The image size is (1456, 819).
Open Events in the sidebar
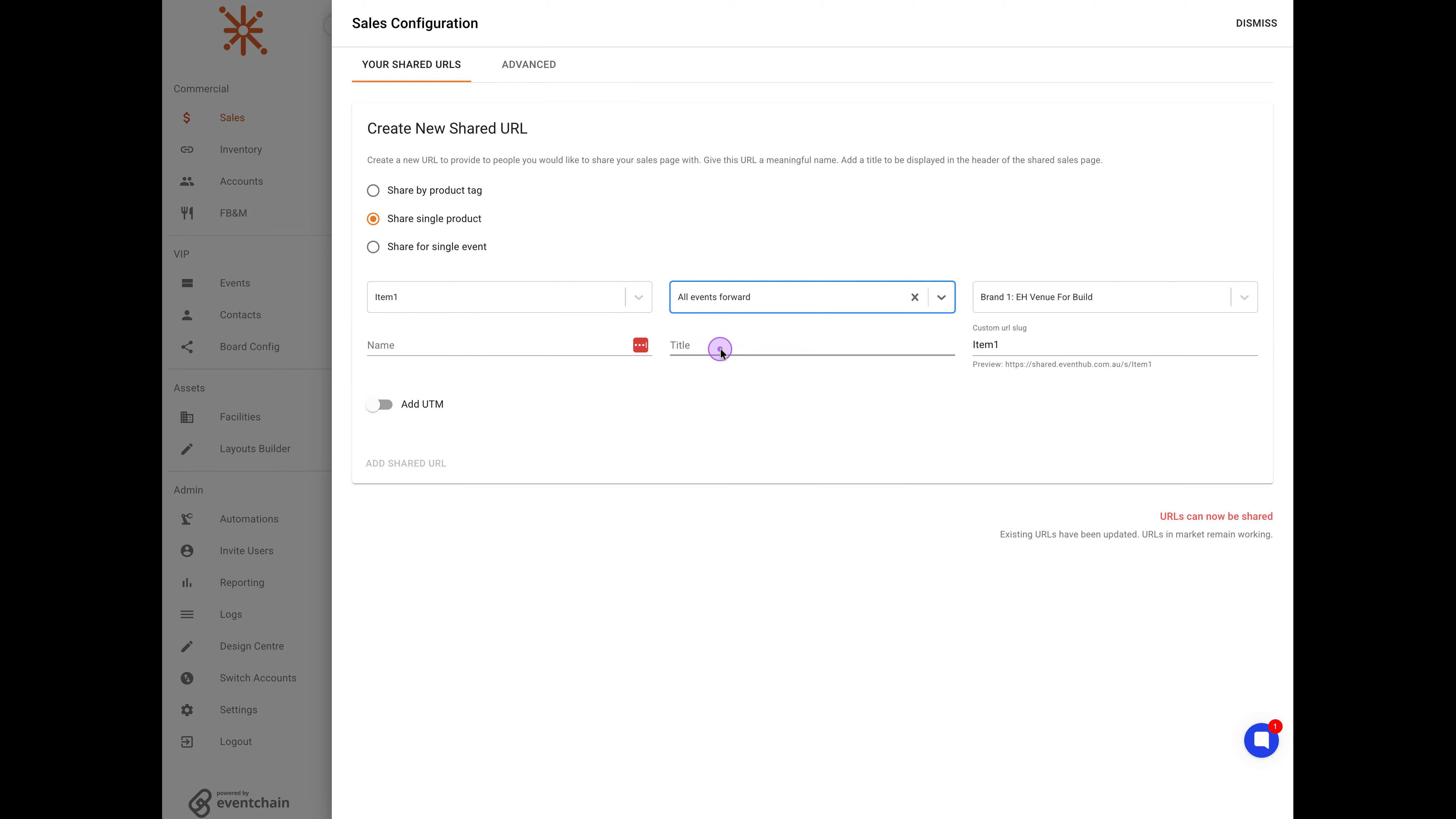235,283
